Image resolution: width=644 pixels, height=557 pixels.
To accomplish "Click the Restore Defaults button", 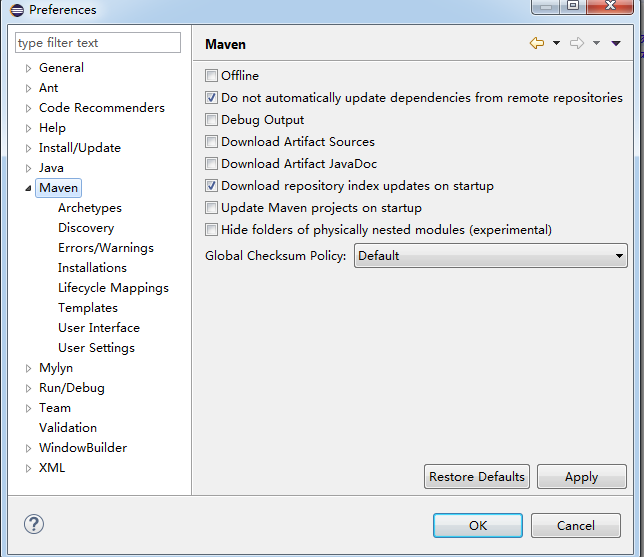I will 477,476.
